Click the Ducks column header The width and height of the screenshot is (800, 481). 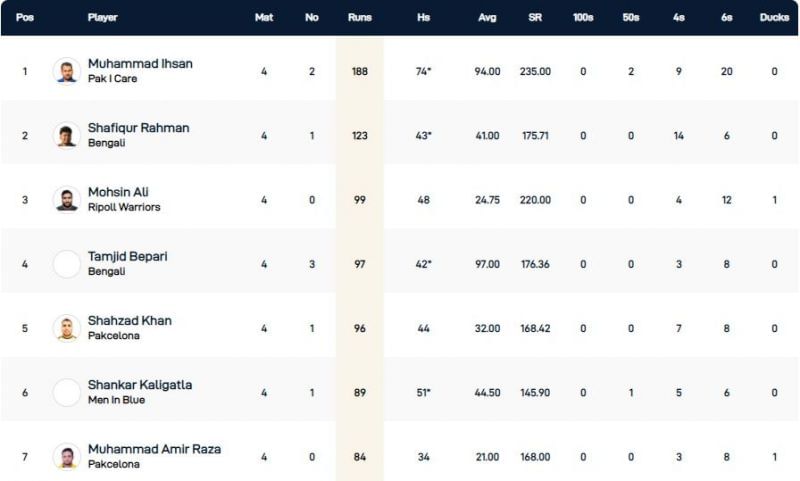tap(774, 18)
